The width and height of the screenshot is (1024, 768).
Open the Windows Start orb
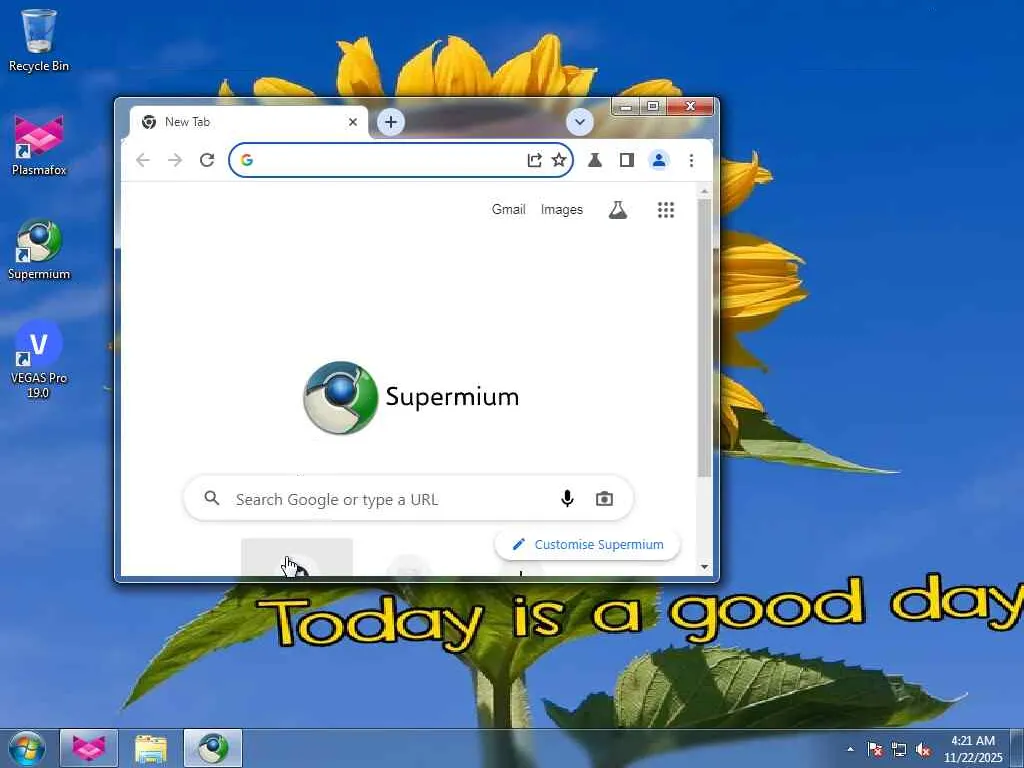click(x=27, y=748)
